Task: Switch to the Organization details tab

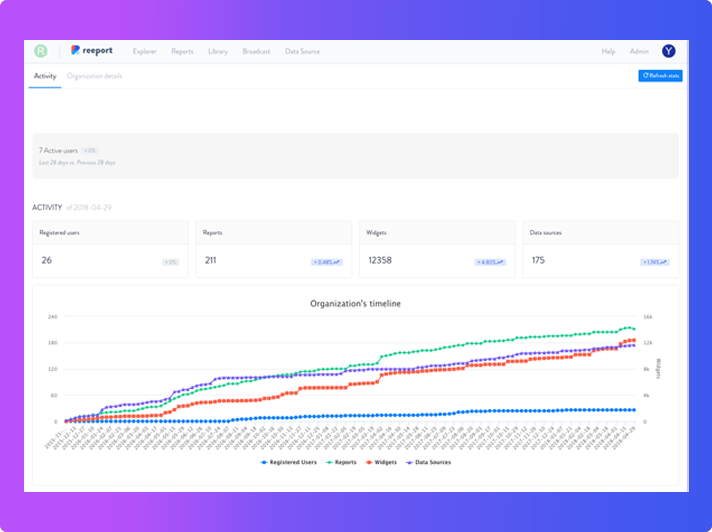Action: (x=94, y=76)
